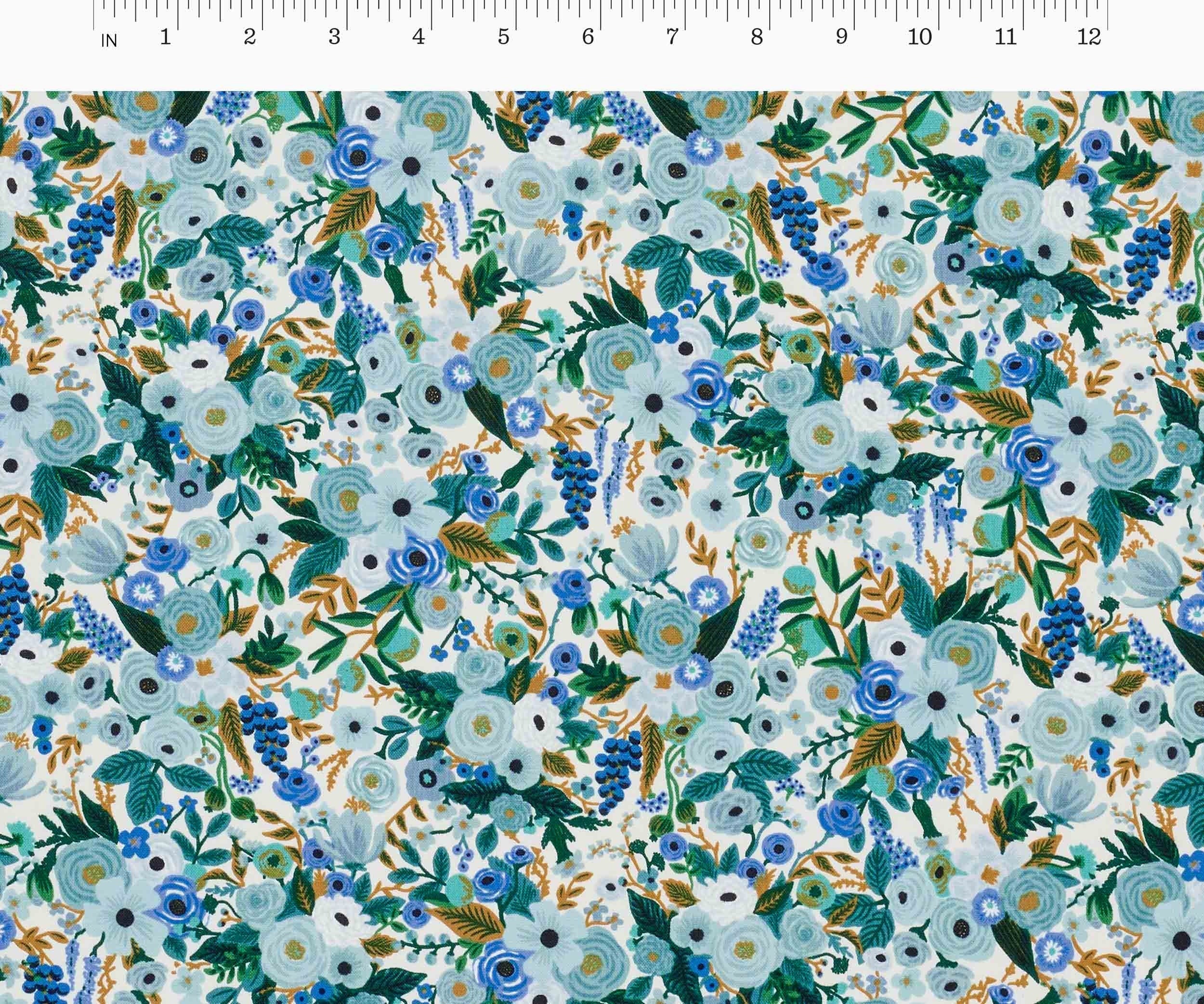Click the ruler number "11"

click(1005, 37)
